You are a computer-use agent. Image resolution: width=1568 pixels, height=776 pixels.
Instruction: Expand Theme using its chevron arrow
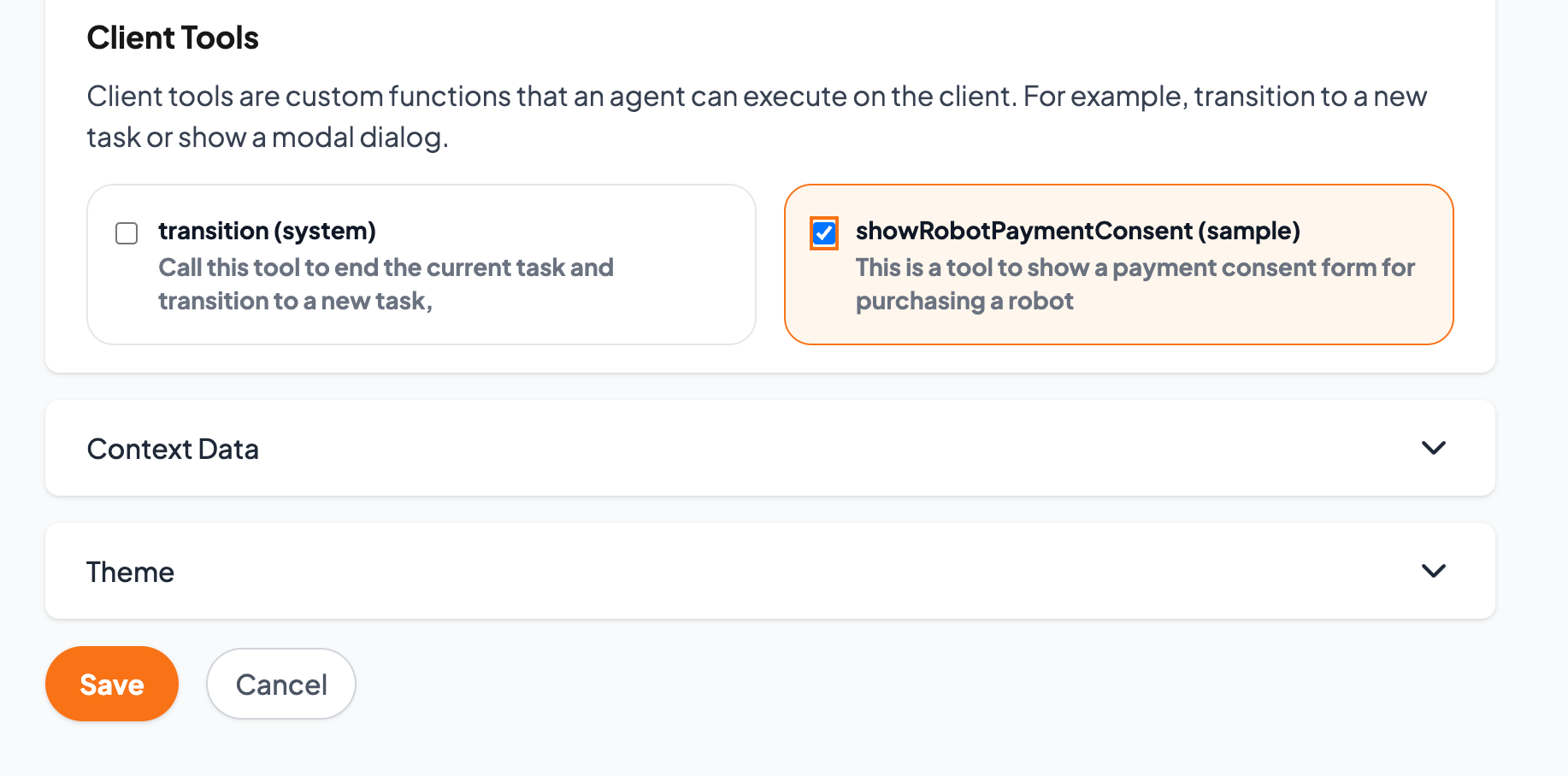click(x=1433, y=571)
